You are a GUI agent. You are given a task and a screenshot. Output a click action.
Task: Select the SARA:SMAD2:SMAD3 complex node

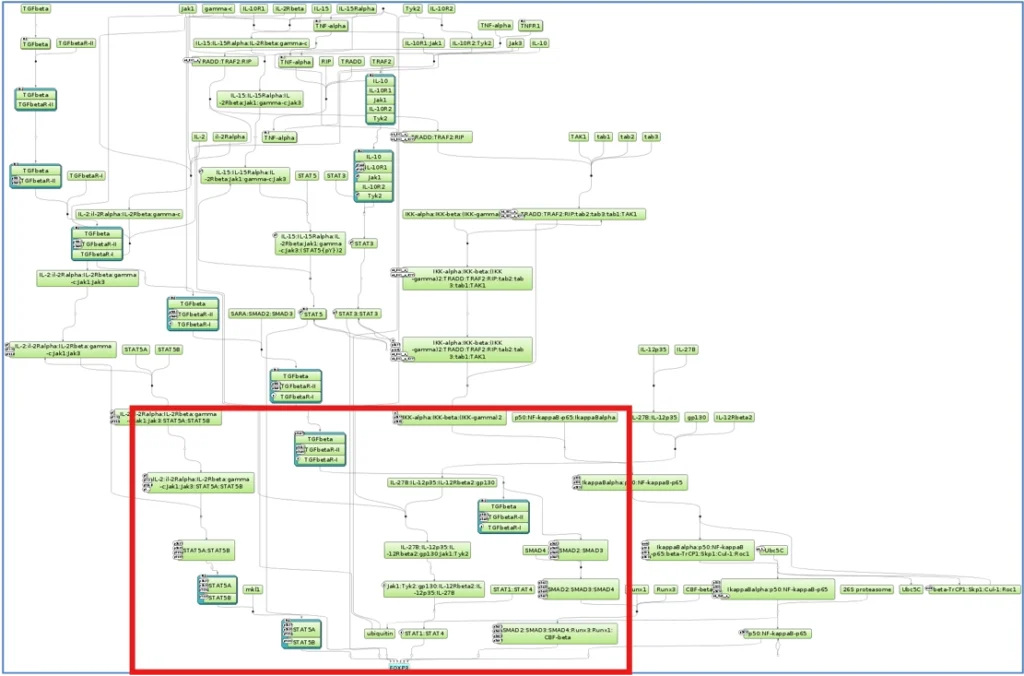pyautogui.click(x=262, y=314)
